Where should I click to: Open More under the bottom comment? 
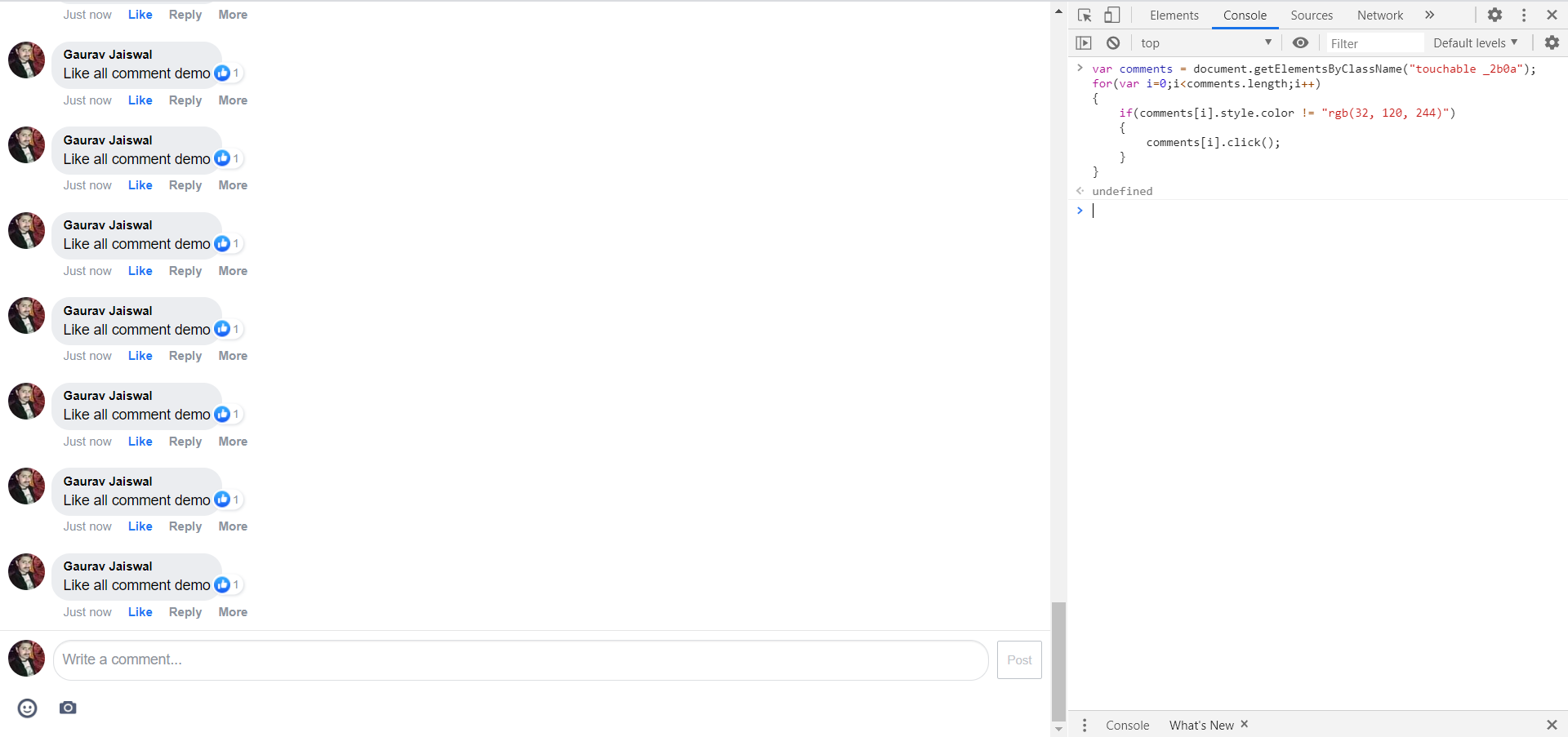click(x=233, y=612)
